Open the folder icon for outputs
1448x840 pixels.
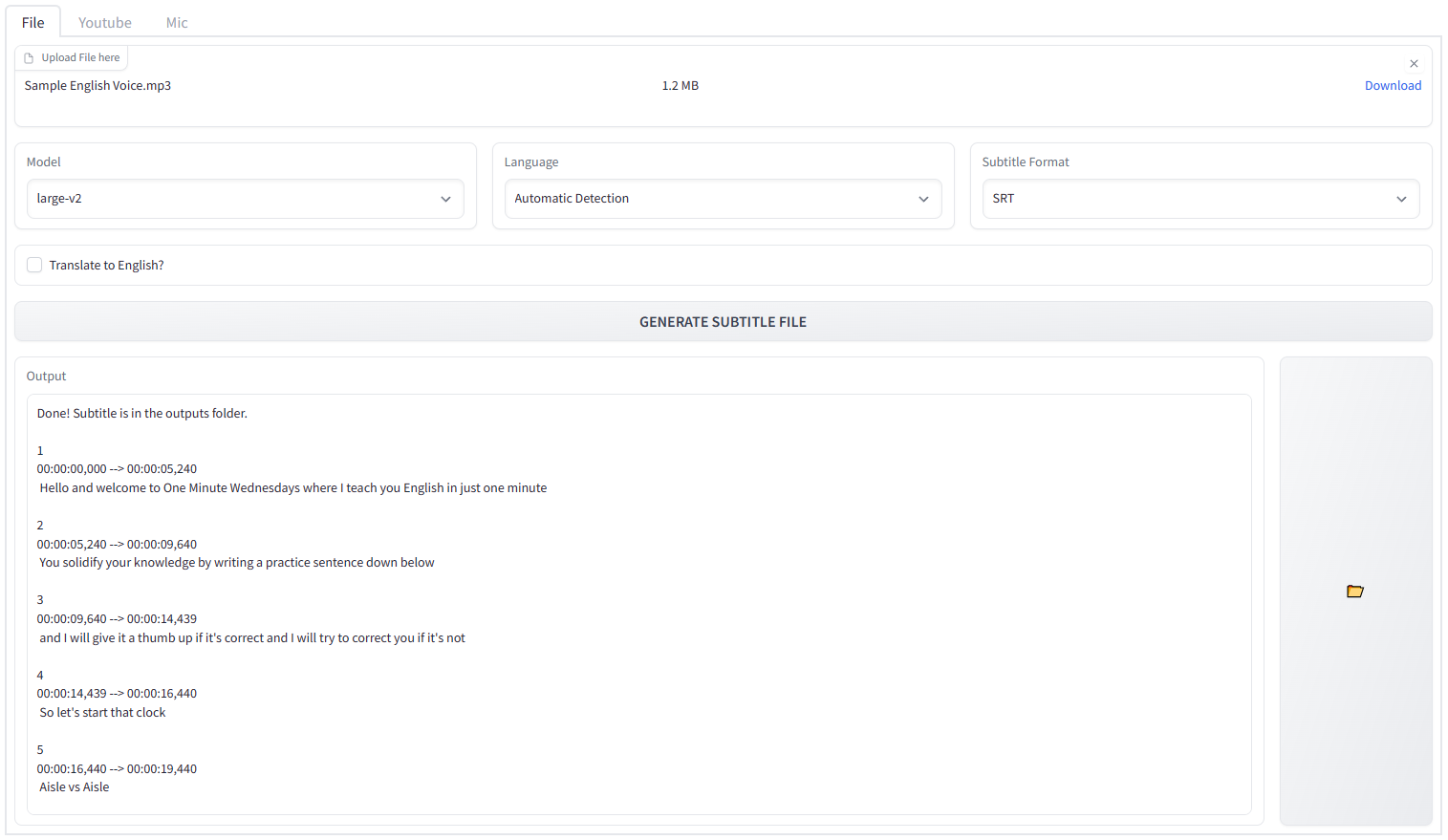(1354, 592)
